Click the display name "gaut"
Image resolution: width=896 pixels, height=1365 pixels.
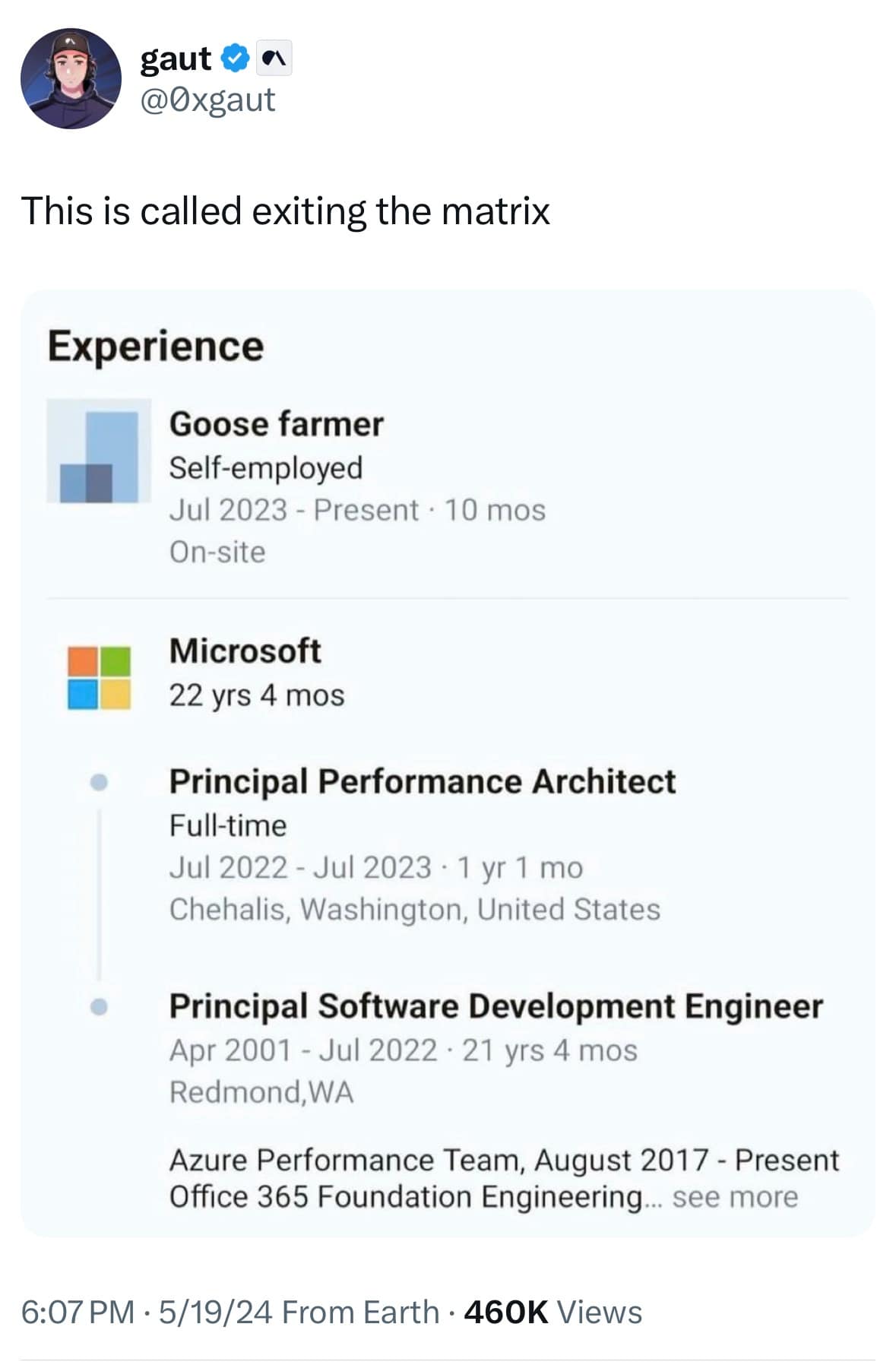(x=176, y=59)
